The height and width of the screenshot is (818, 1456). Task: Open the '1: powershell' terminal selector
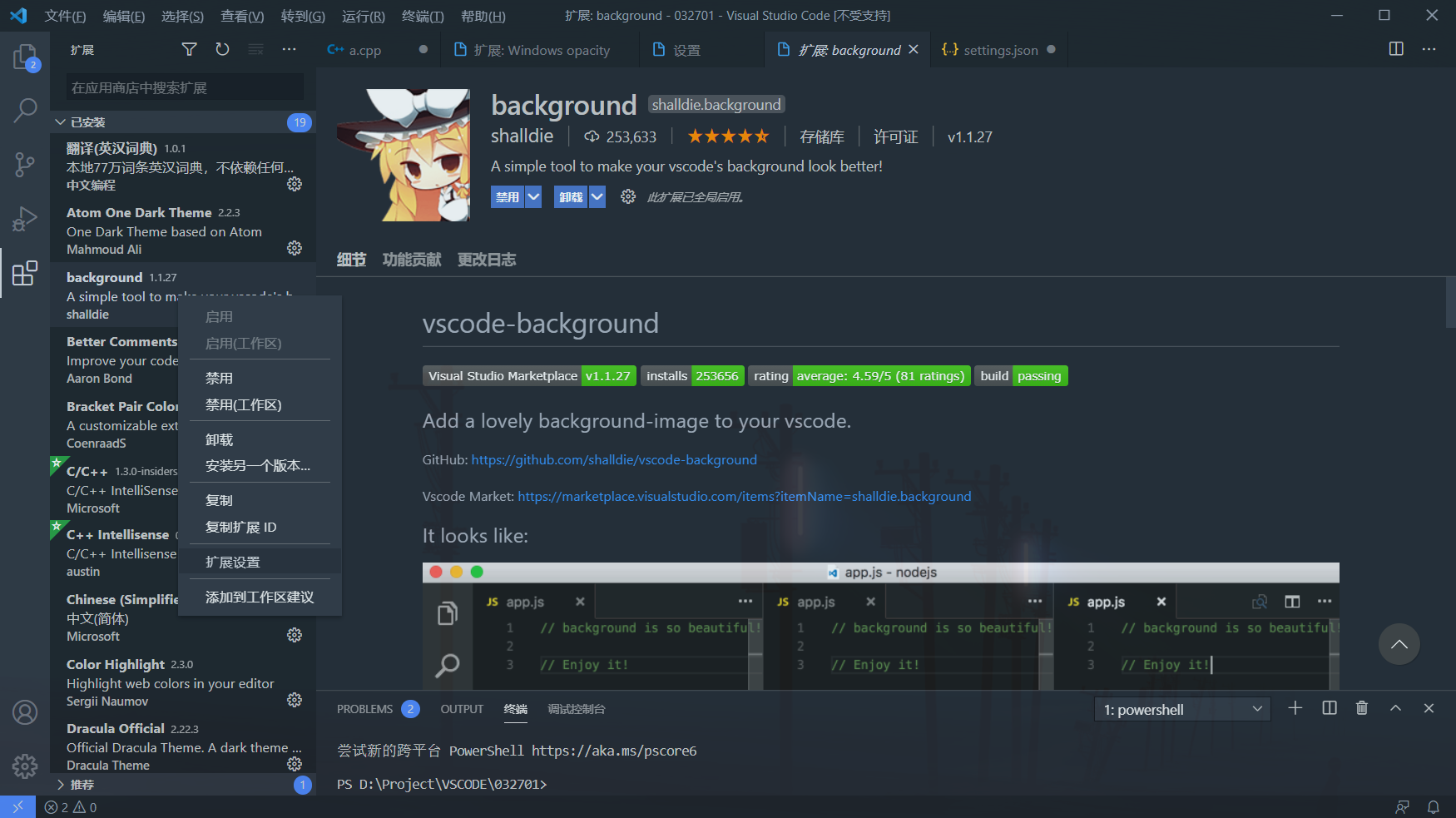pos(1181,709)
